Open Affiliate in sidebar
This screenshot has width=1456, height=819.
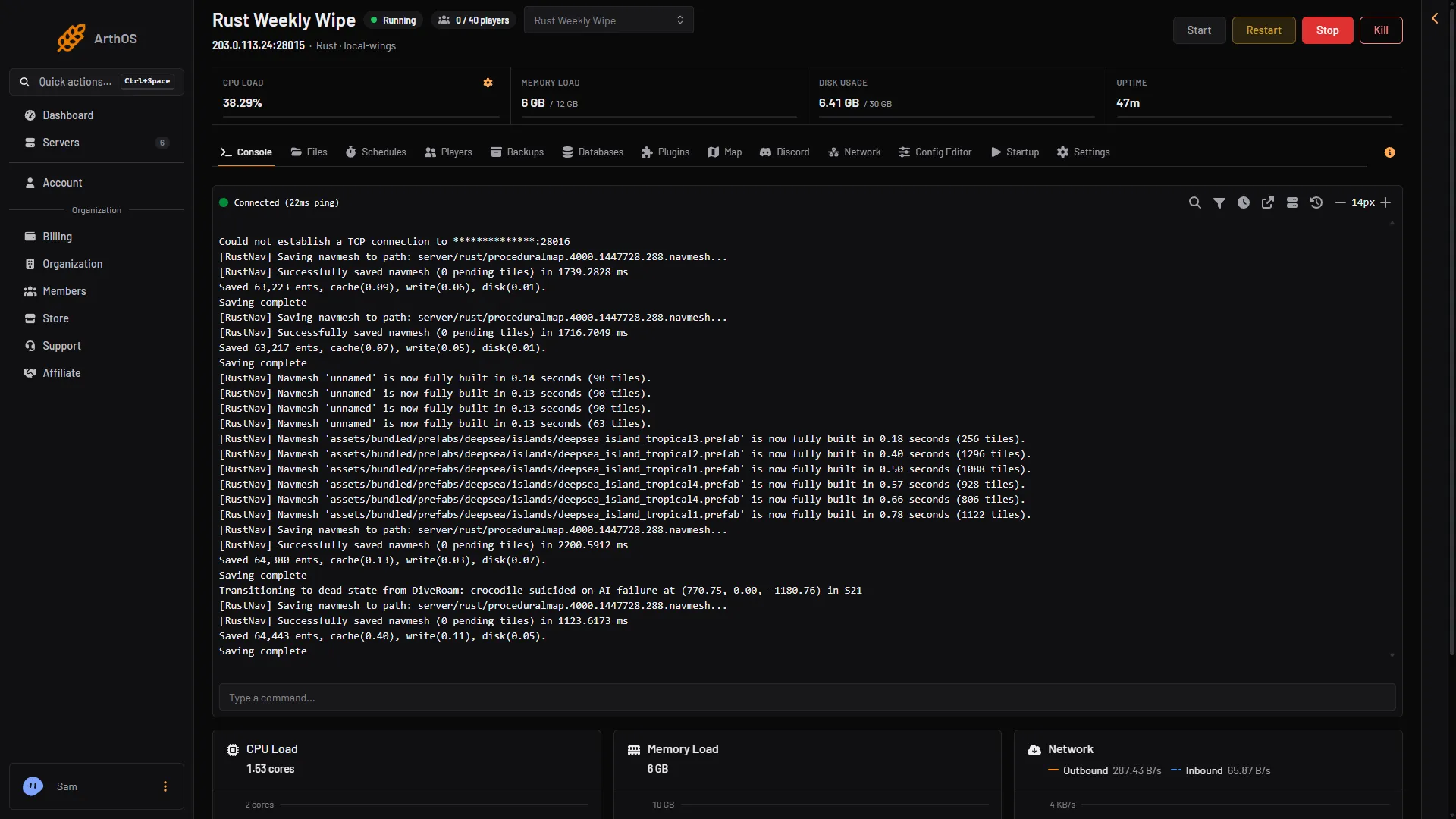pos(96,373)
